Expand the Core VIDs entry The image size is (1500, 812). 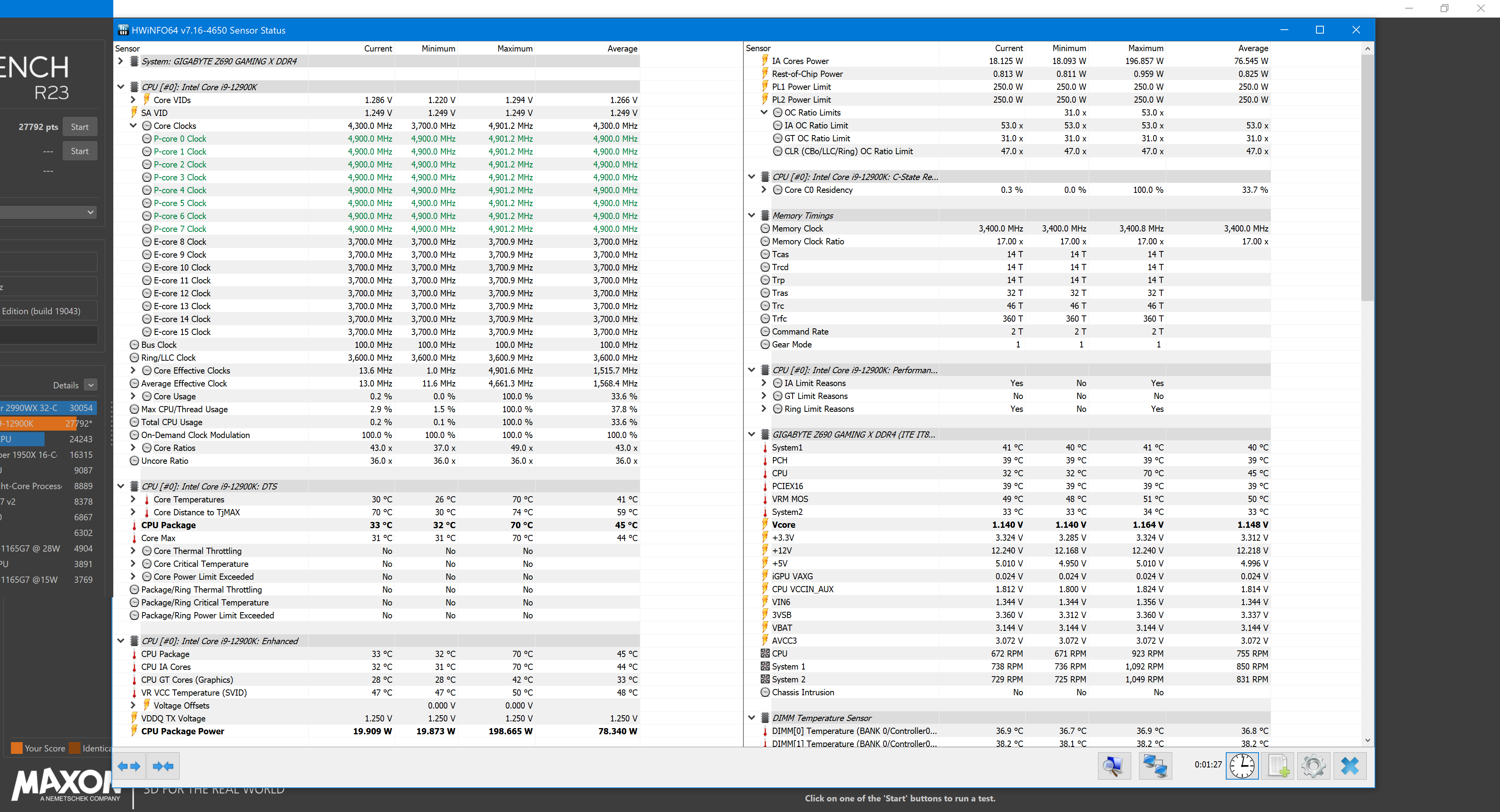pos(133,100)
